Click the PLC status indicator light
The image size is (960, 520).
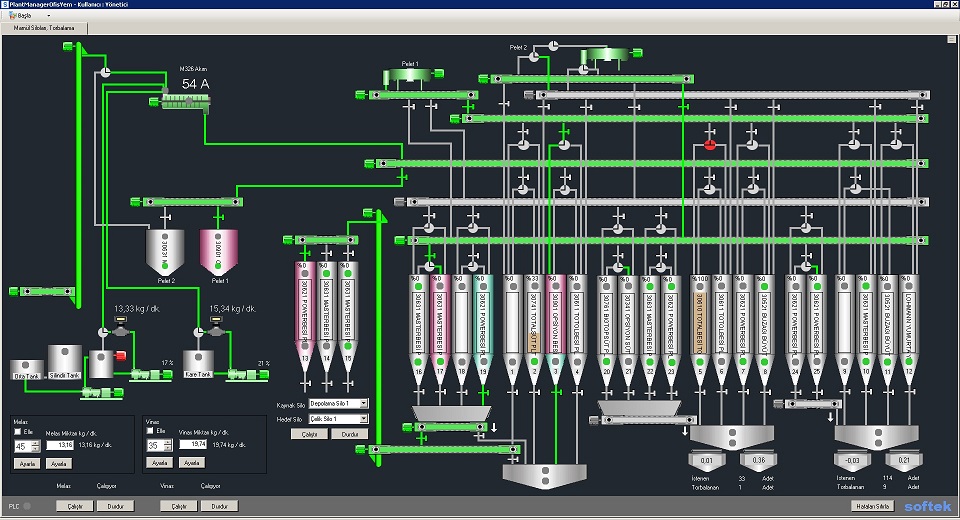[x=27, y=507]
